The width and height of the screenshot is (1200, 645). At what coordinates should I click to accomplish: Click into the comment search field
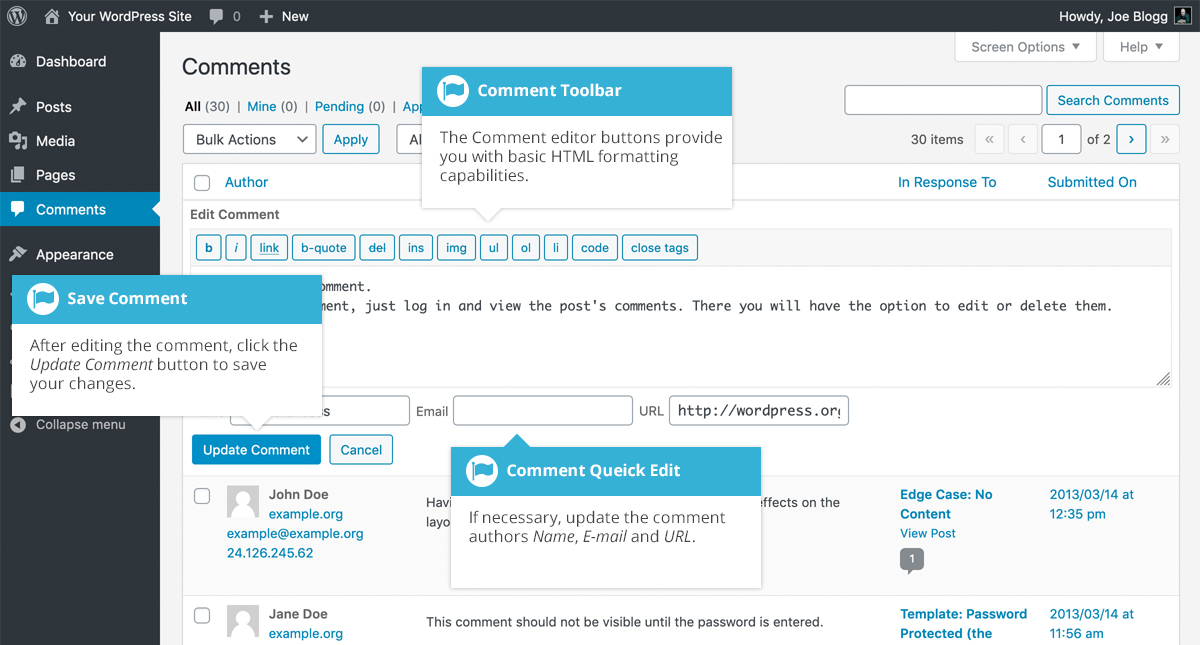pyautogui.click(x=943, y=100)
